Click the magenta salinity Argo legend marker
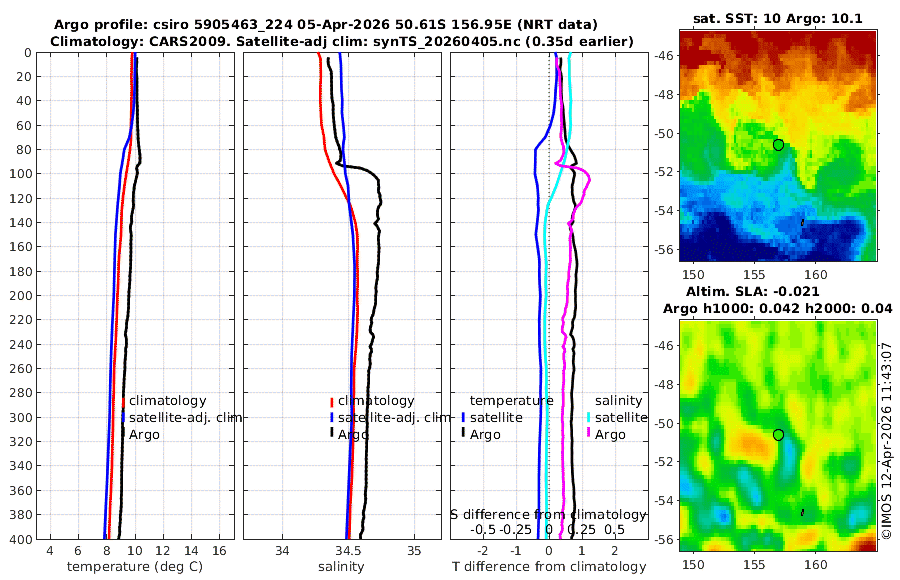 (589, 435)
